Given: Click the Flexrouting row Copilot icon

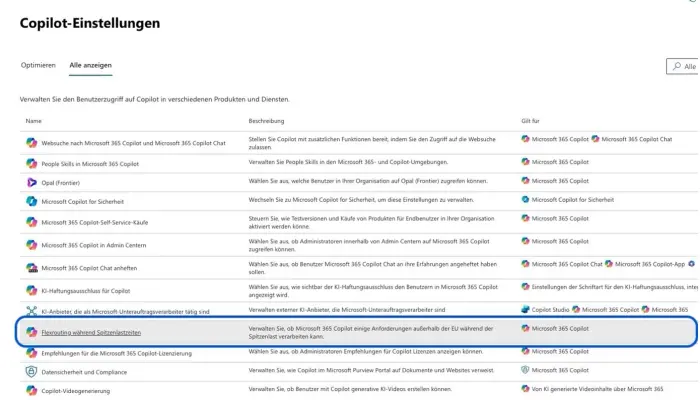Looking at the screenshot, I should [31, 332].
